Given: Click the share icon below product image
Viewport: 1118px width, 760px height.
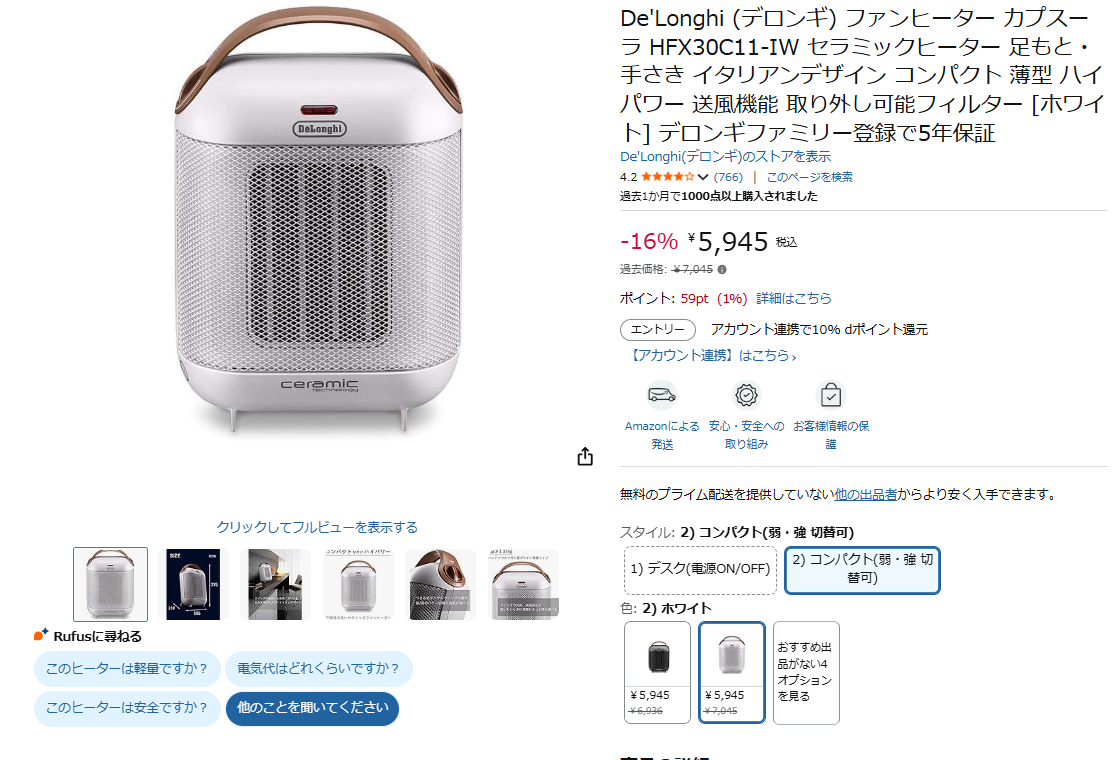Looking at the screenshot, I should coord(585,456).
